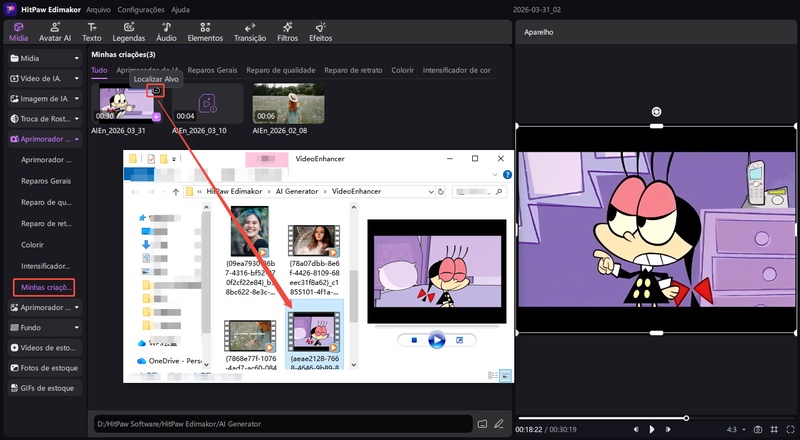Open the Filtros filters tool

point(287,32)
